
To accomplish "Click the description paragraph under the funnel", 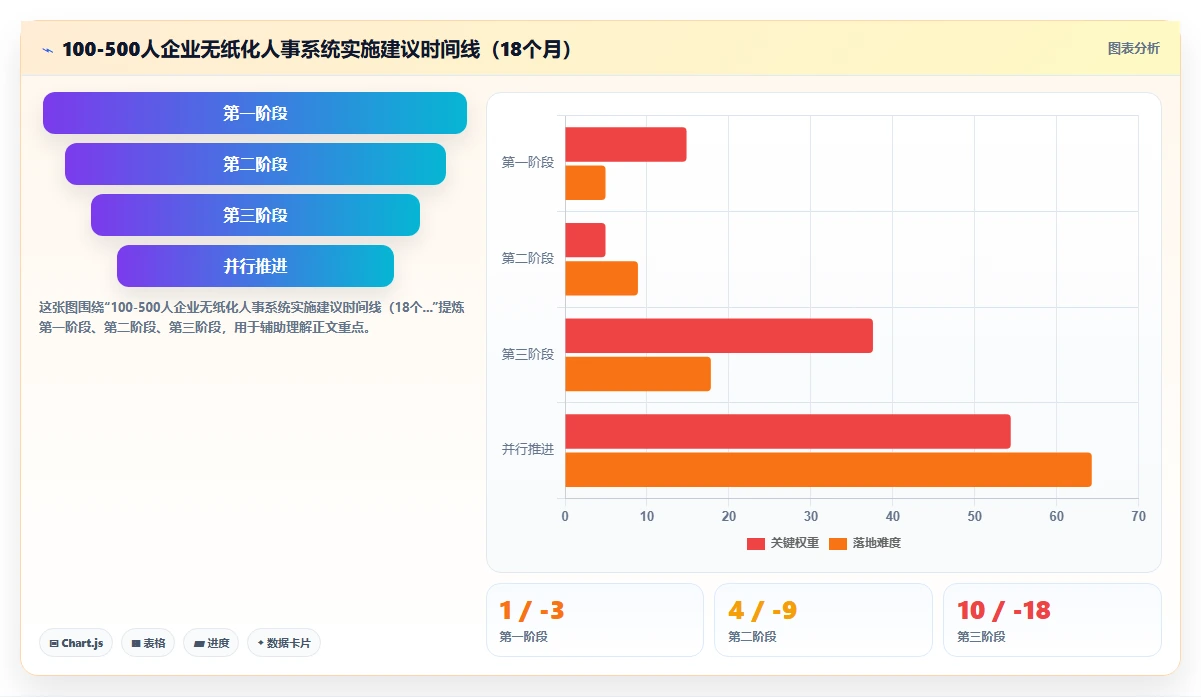I will (x=251, y=317).
